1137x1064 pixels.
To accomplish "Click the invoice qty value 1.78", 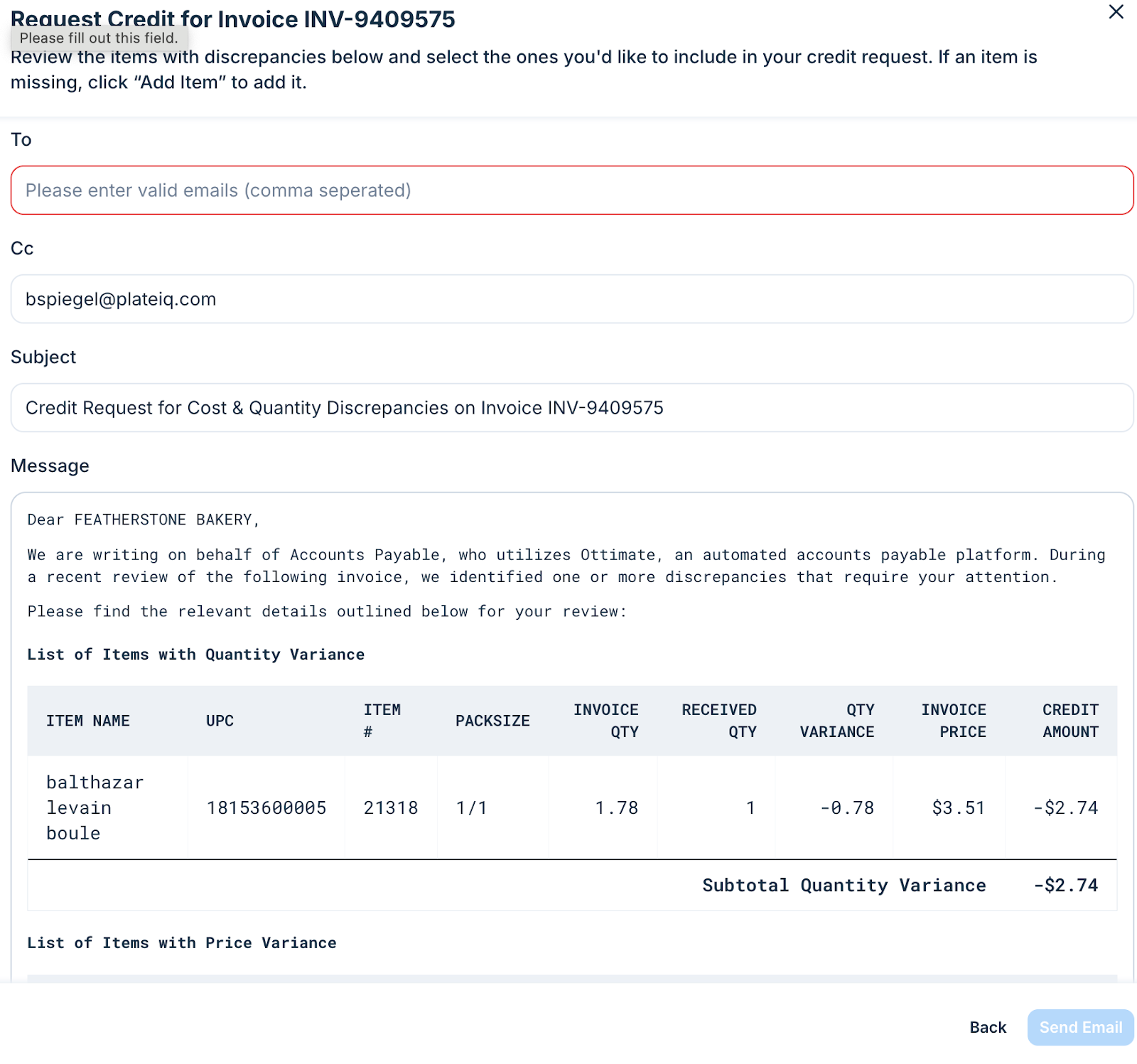I will click(617, 808).
